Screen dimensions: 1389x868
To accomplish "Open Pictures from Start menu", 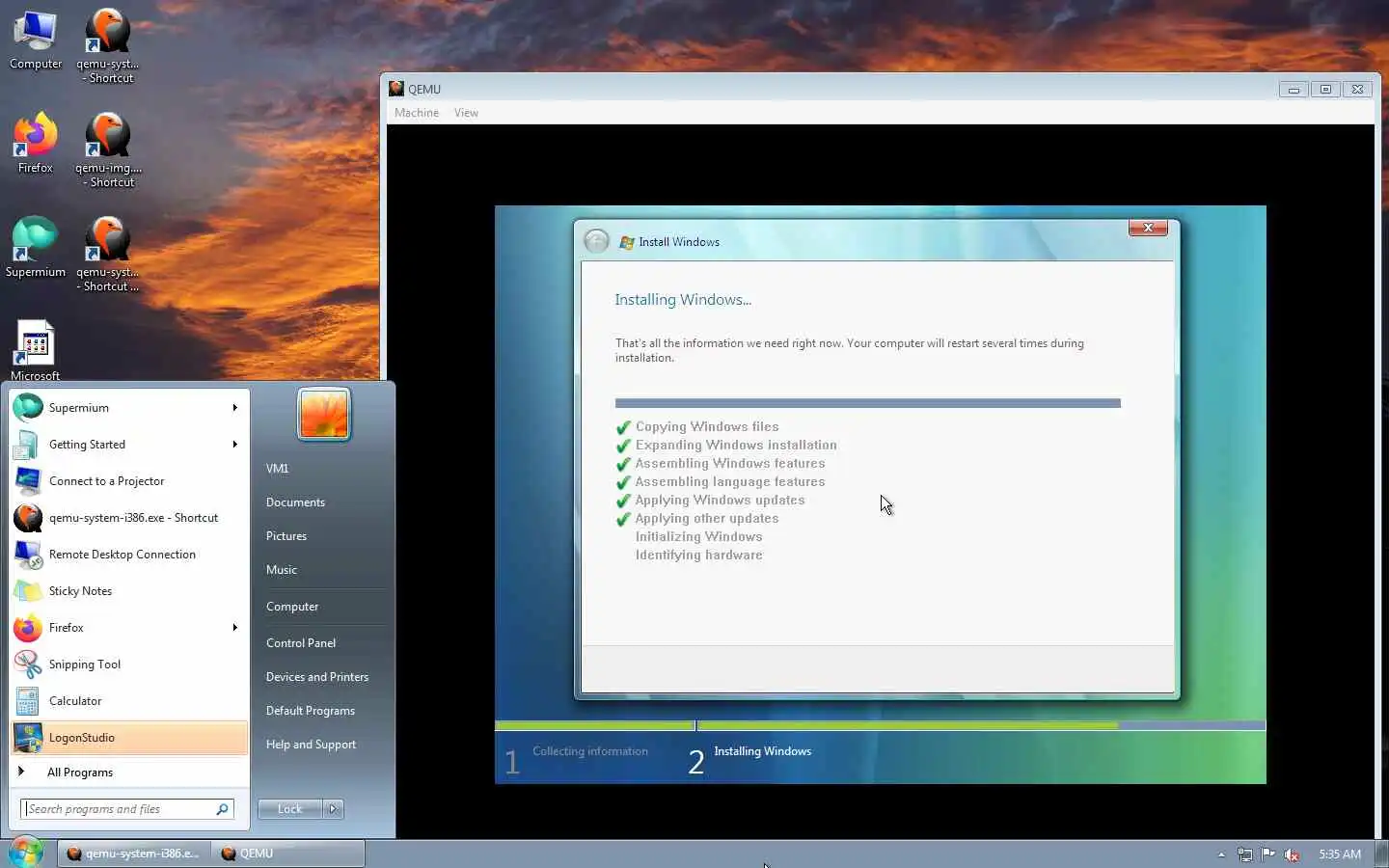I will pyautogui.click(x=286, y=536).
